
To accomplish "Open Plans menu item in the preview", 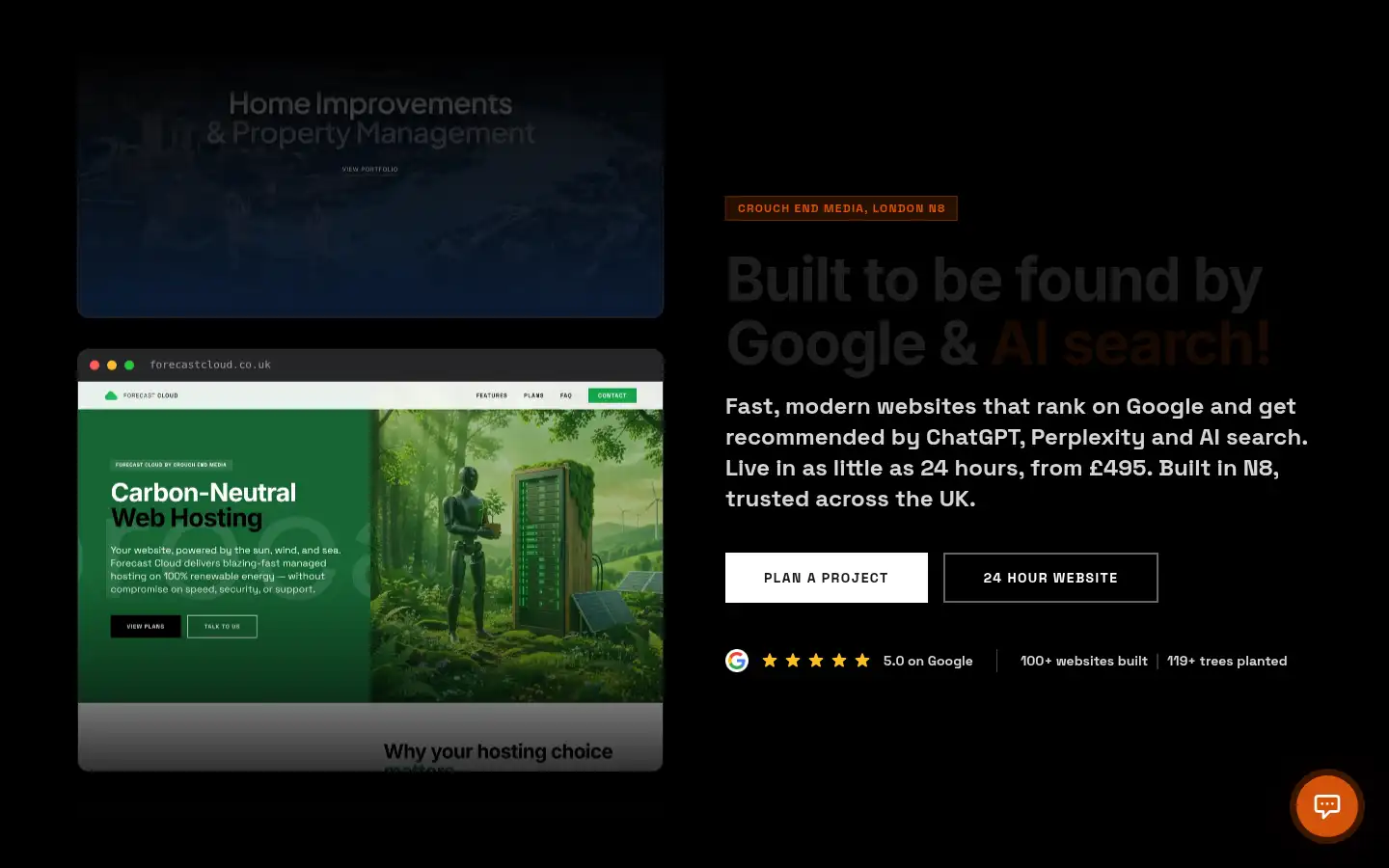I will pos(533,395).
